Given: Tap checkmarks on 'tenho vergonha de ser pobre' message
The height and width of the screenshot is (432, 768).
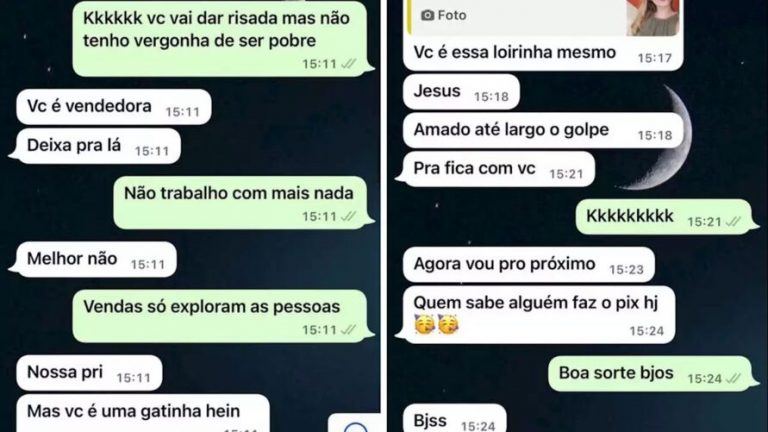Looking at the screenshot, I should (x=348, y=64).
